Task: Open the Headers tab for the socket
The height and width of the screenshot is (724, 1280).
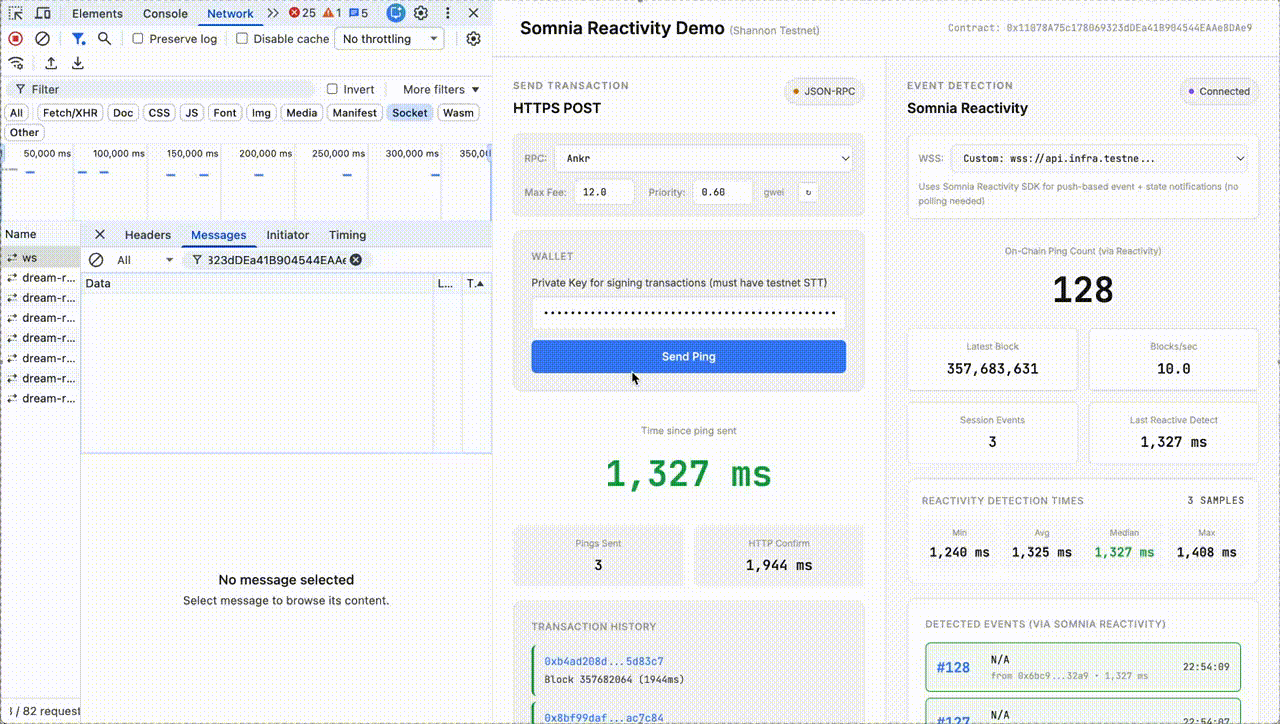Action: point(147,235)
